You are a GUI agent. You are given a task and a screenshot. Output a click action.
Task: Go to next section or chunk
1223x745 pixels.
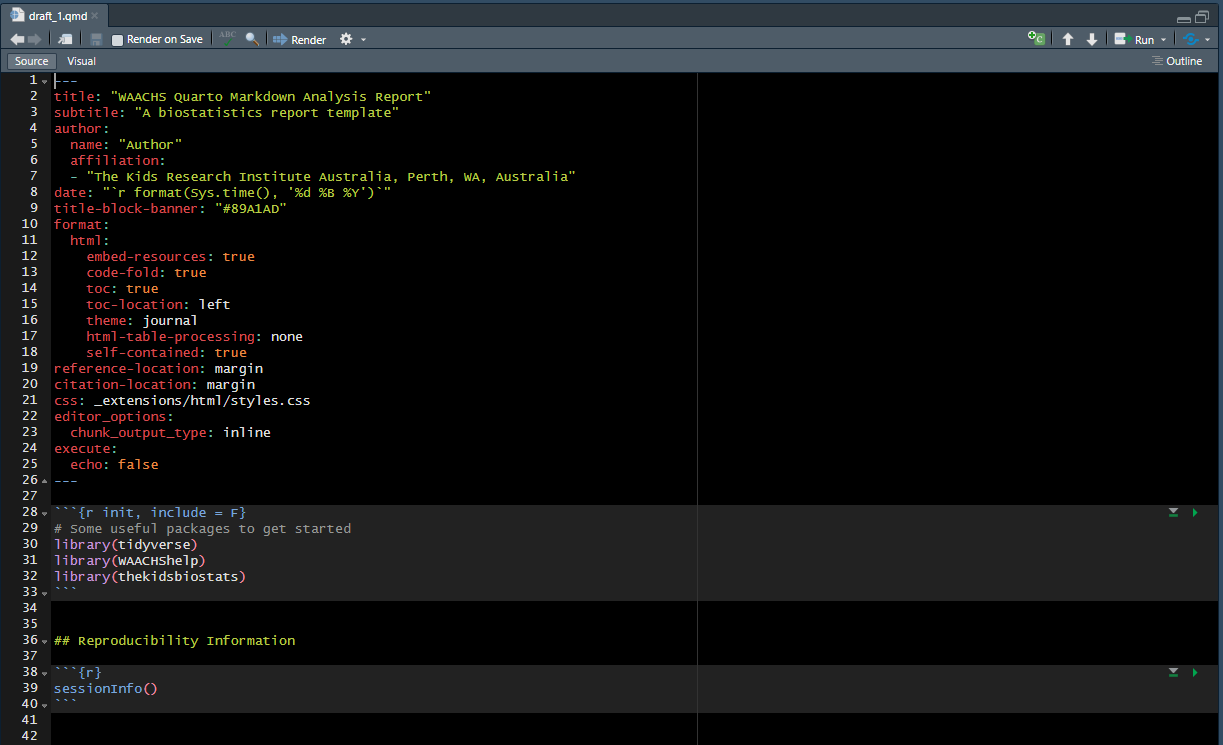click(1092, 39)
